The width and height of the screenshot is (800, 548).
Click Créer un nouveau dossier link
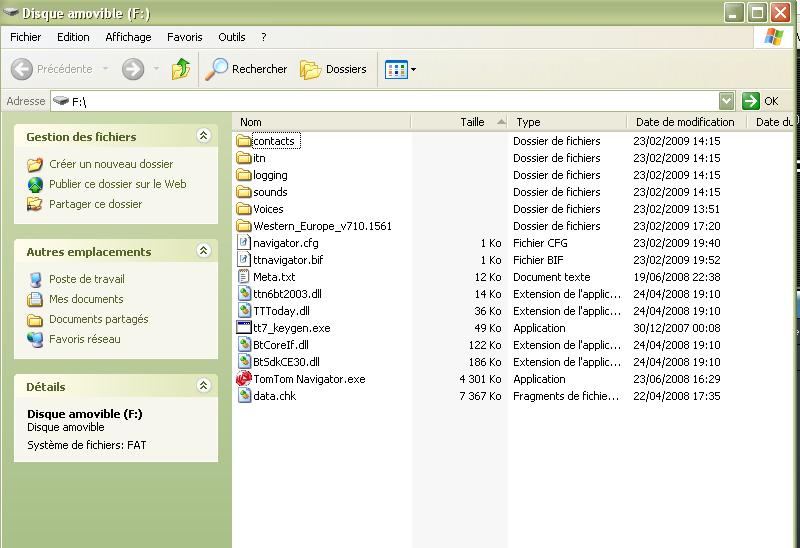tap(110, 164)
